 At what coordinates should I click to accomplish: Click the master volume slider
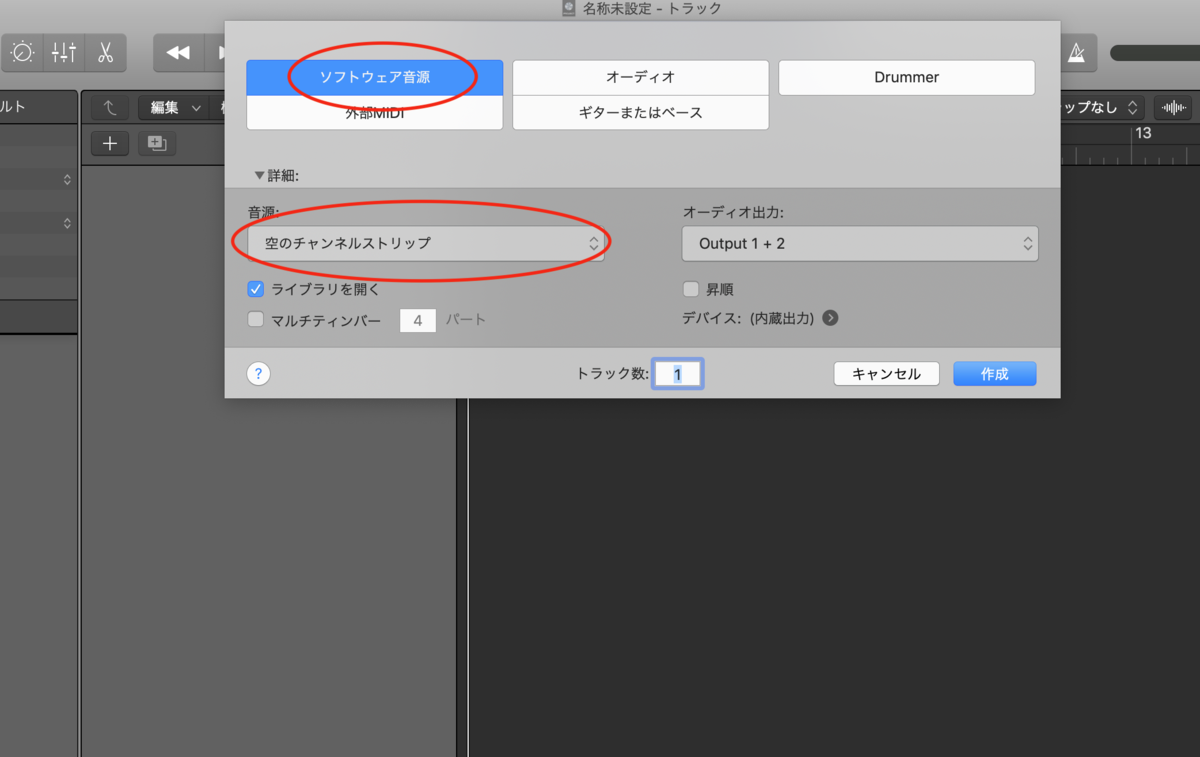[1155, 53]
